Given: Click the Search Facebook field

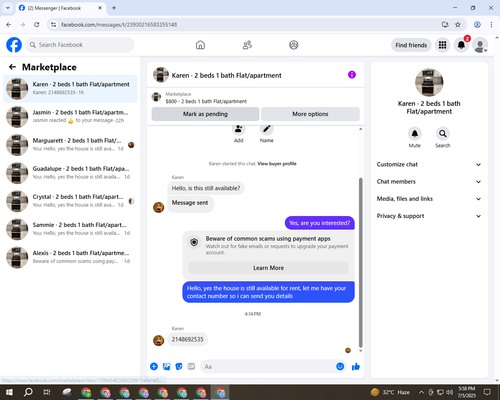Looking at the screenshot, I should [80, 45].
